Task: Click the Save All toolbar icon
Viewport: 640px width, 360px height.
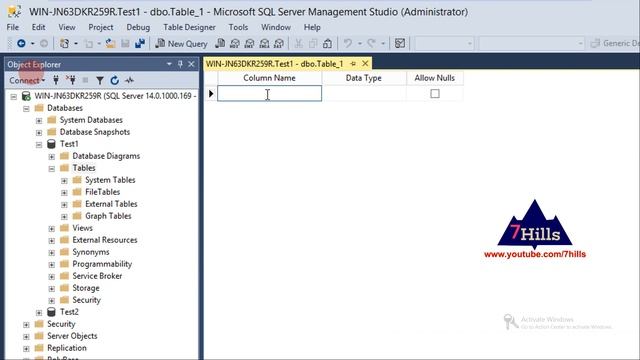Action: (140, 43)
